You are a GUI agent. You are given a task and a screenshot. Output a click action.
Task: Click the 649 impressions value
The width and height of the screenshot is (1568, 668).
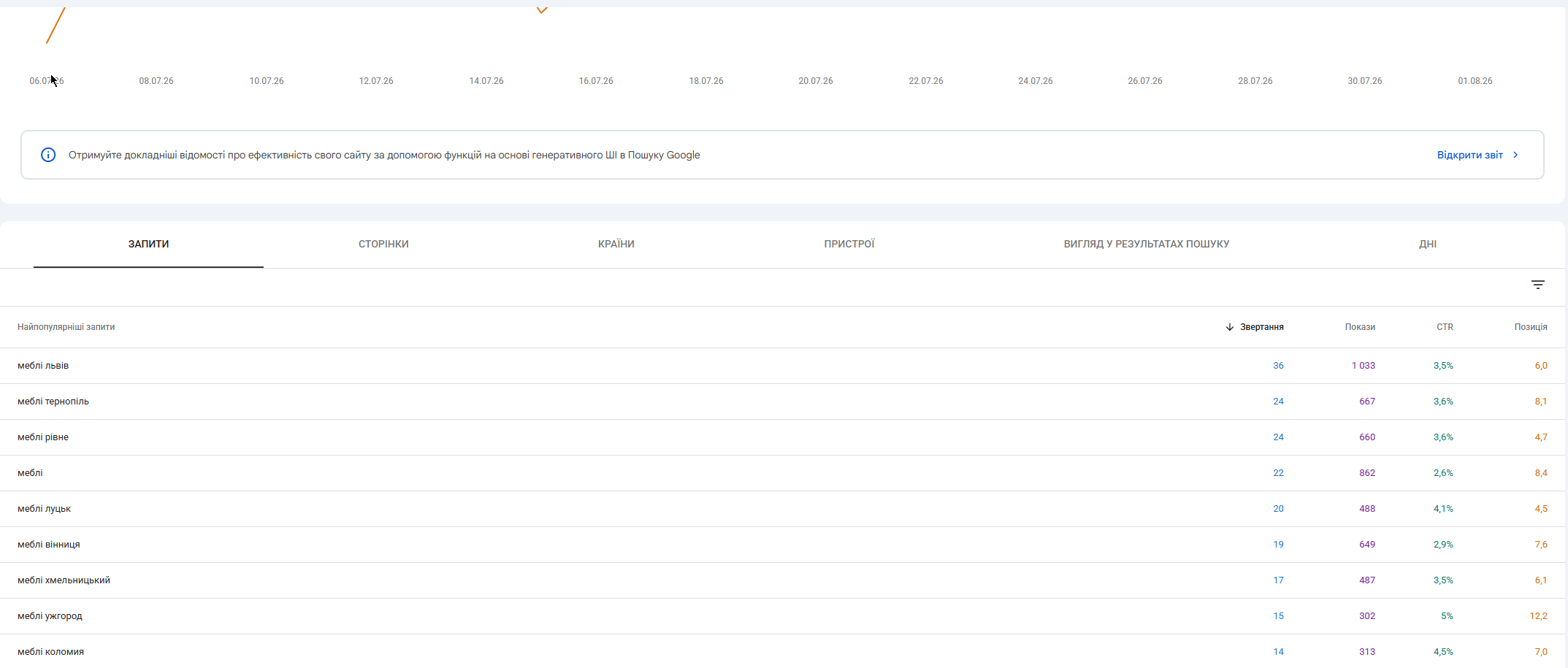[x=1367, y=545]
